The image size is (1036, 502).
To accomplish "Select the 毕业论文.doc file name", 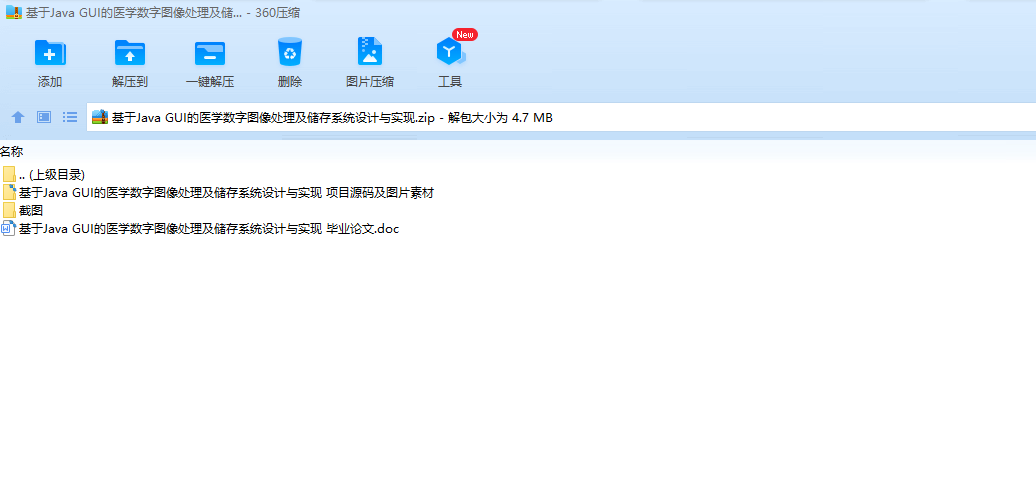I will click(x=209, y=229).
